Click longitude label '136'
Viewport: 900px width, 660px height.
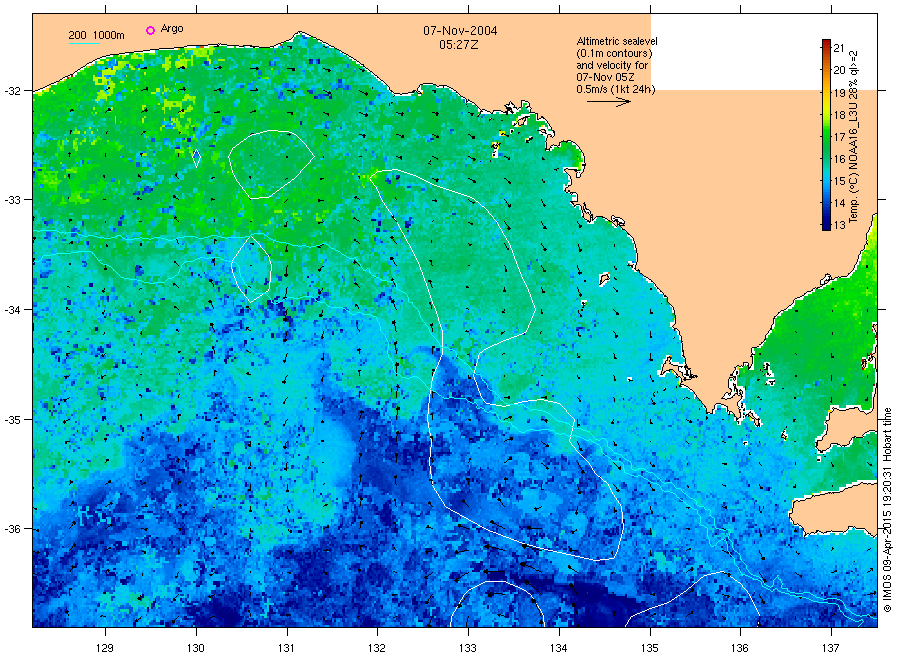point(740,648)
